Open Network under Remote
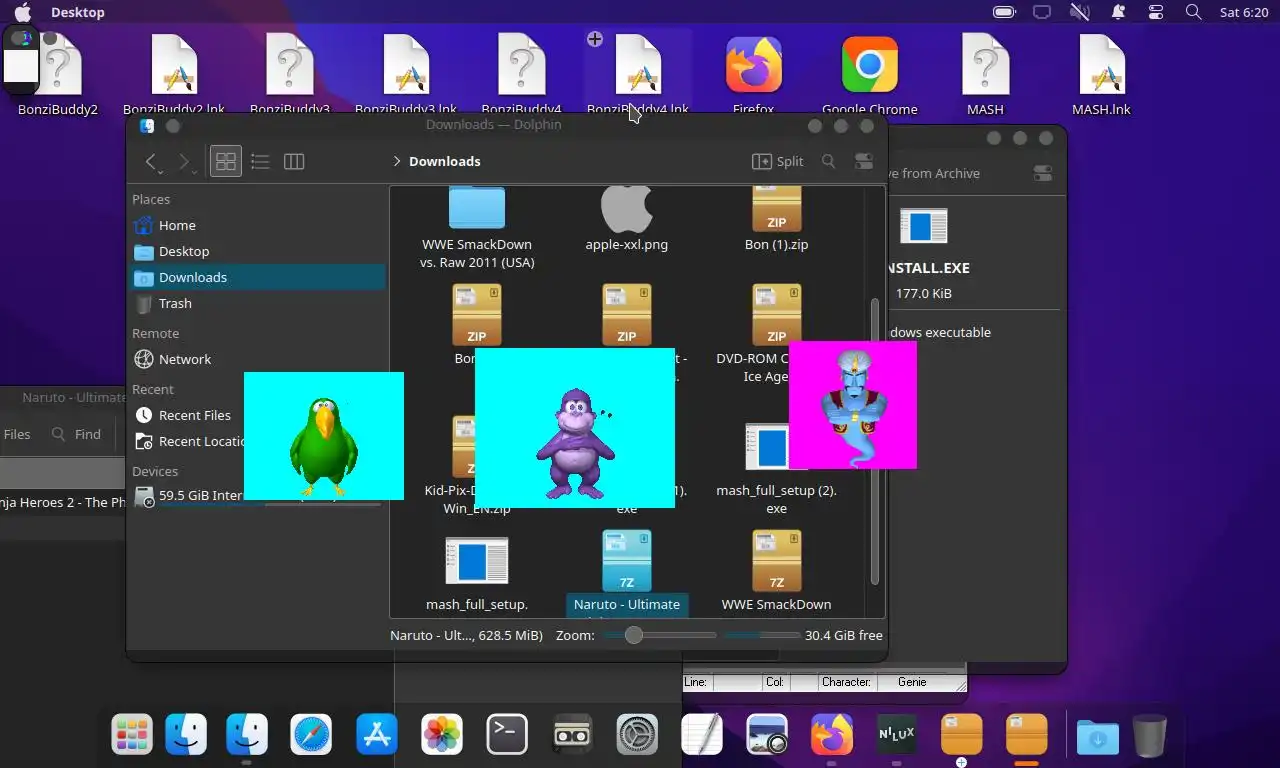 pos(258,359)
